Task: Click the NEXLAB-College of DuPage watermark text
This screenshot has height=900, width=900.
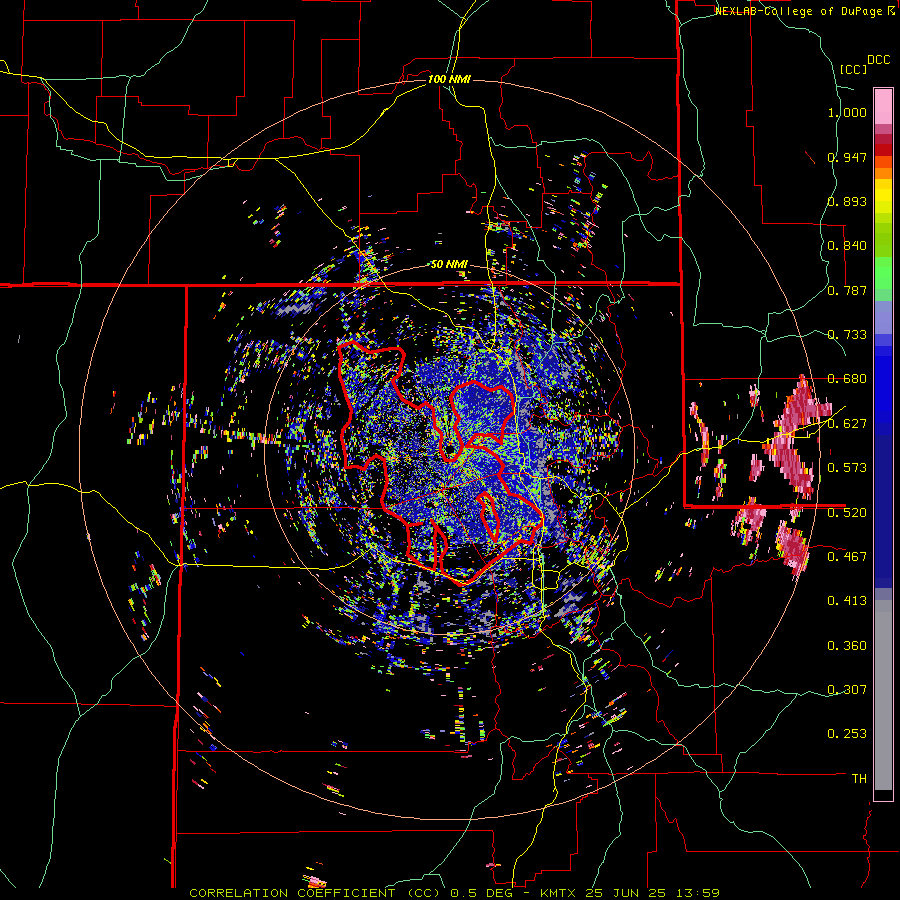Action: pyautogui.click(x=798, y=11)
